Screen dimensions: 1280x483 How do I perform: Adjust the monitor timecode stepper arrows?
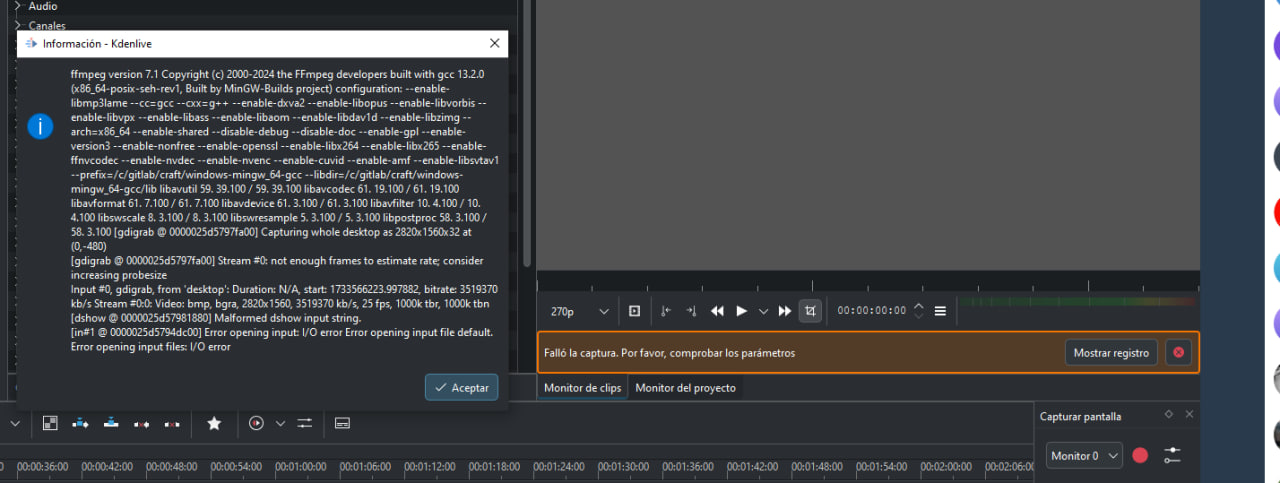tap(919, 311)
